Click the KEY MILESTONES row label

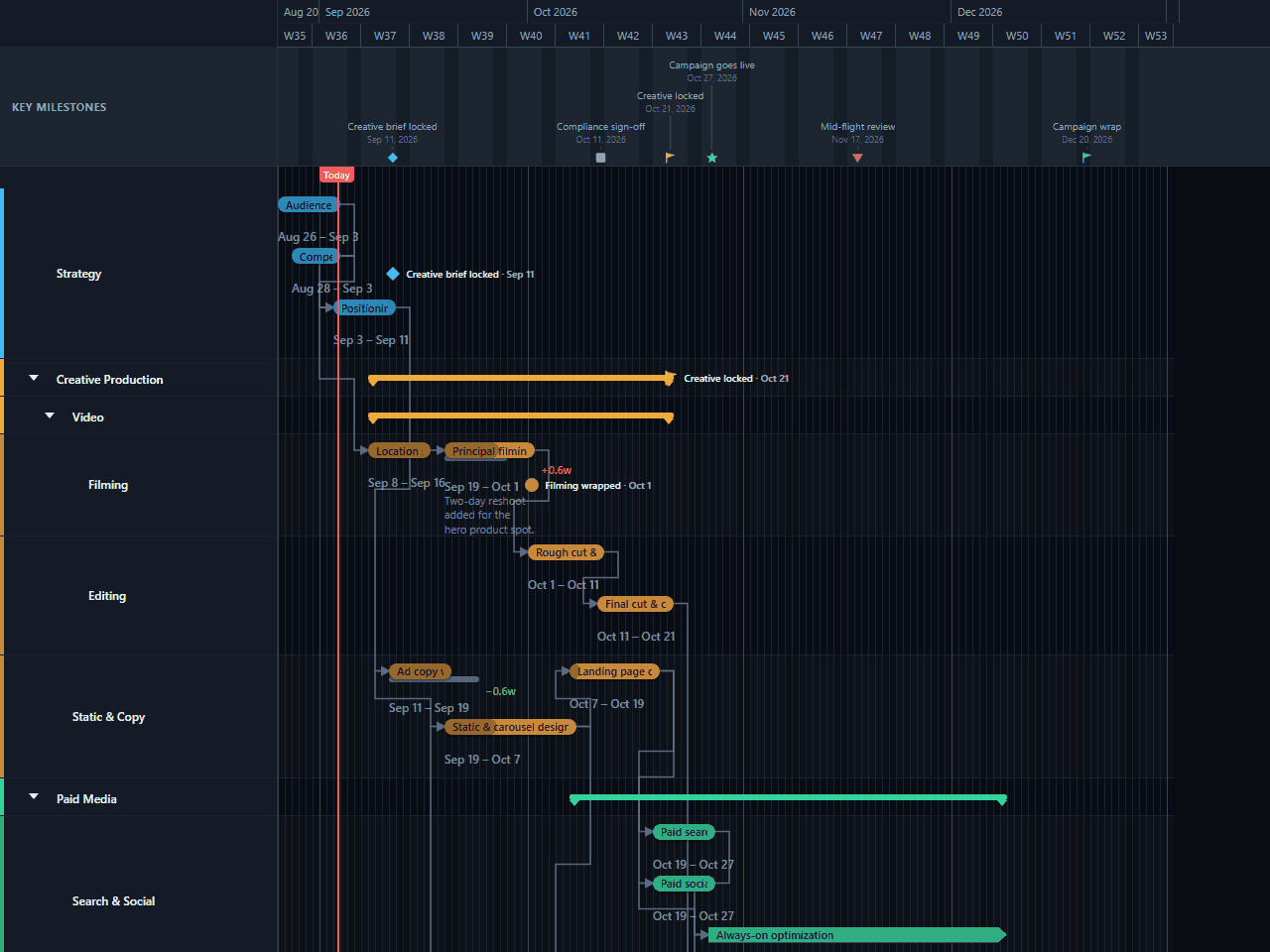point(60,107)
